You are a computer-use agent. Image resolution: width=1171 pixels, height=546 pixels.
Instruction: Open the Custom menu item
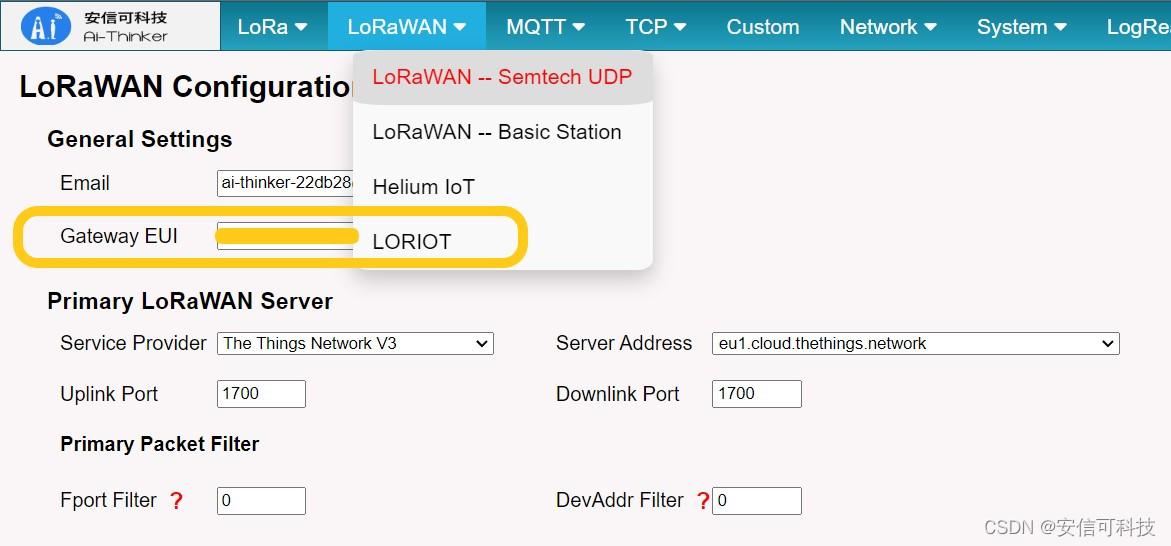[762, 27]
